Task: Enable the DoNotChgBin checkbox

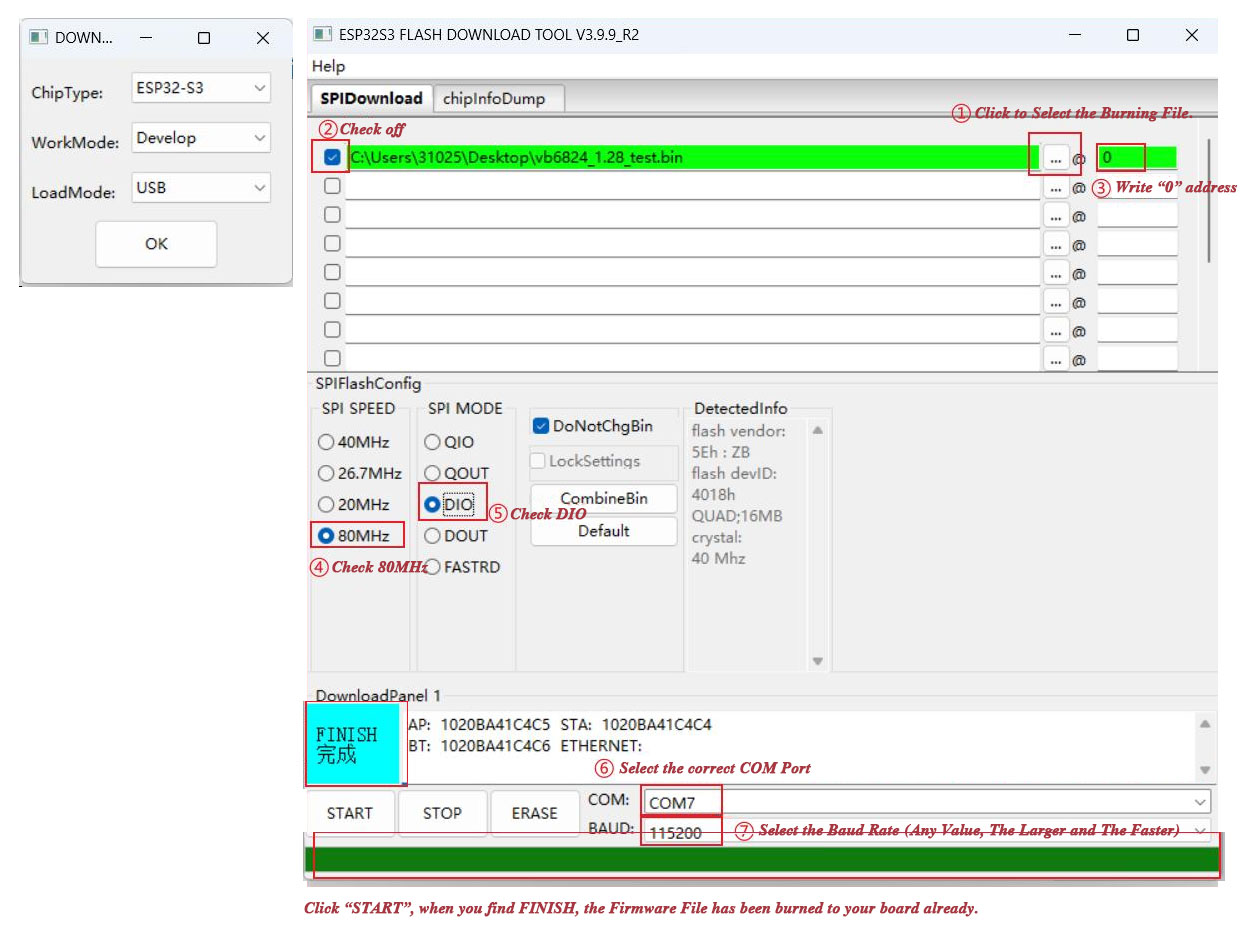Action: [540, 426]
